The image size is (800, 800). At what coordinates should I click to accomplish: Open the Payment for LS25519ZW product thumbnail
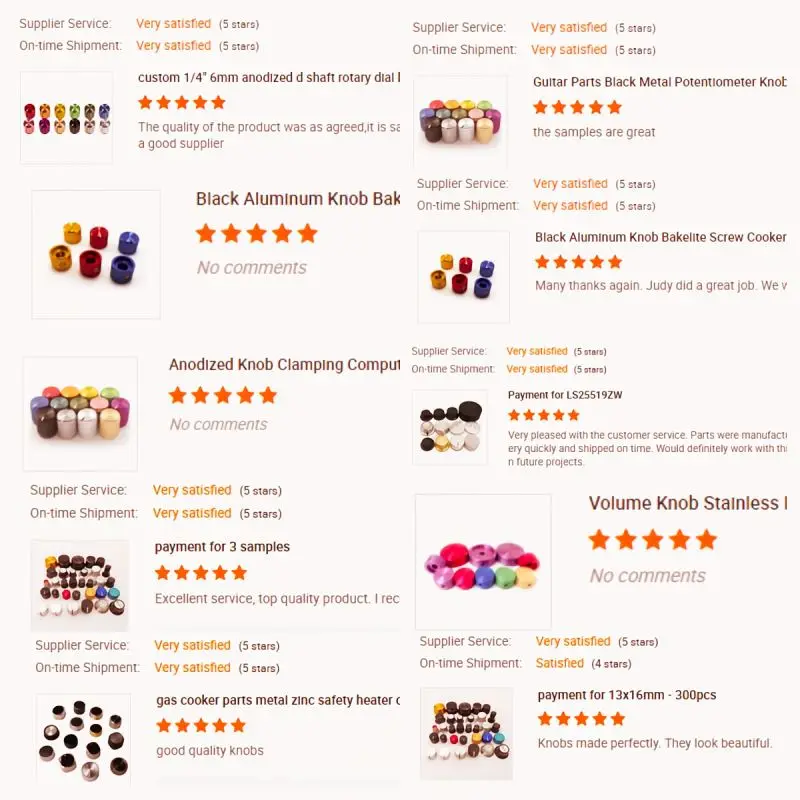click(450, 428)
